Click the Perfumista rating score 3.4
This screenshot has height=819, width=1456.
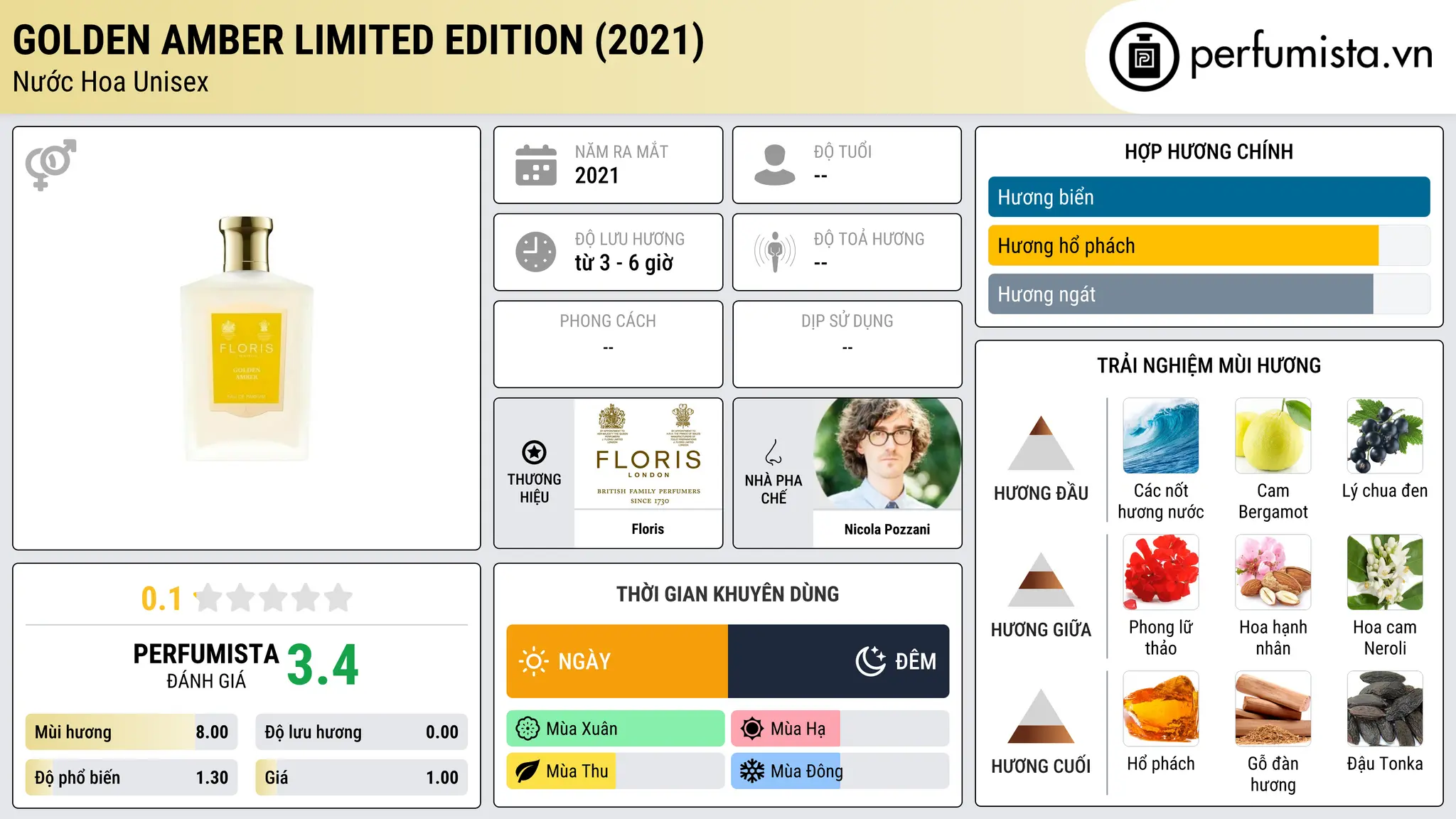pyautogui.click(x=323, y=665)
